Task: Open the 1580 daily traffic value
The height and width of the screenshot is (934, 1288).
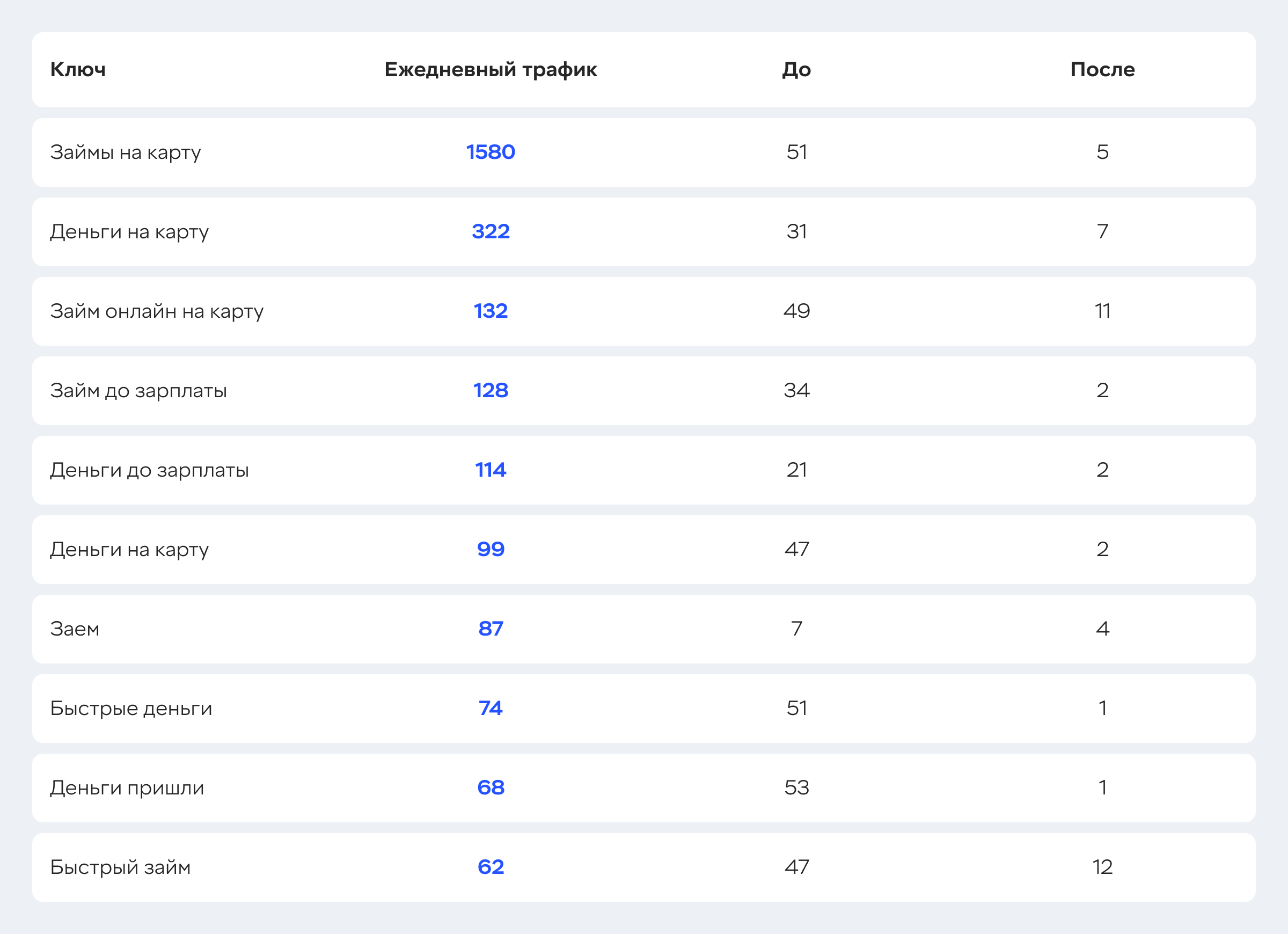Action: tap(491, 152)
